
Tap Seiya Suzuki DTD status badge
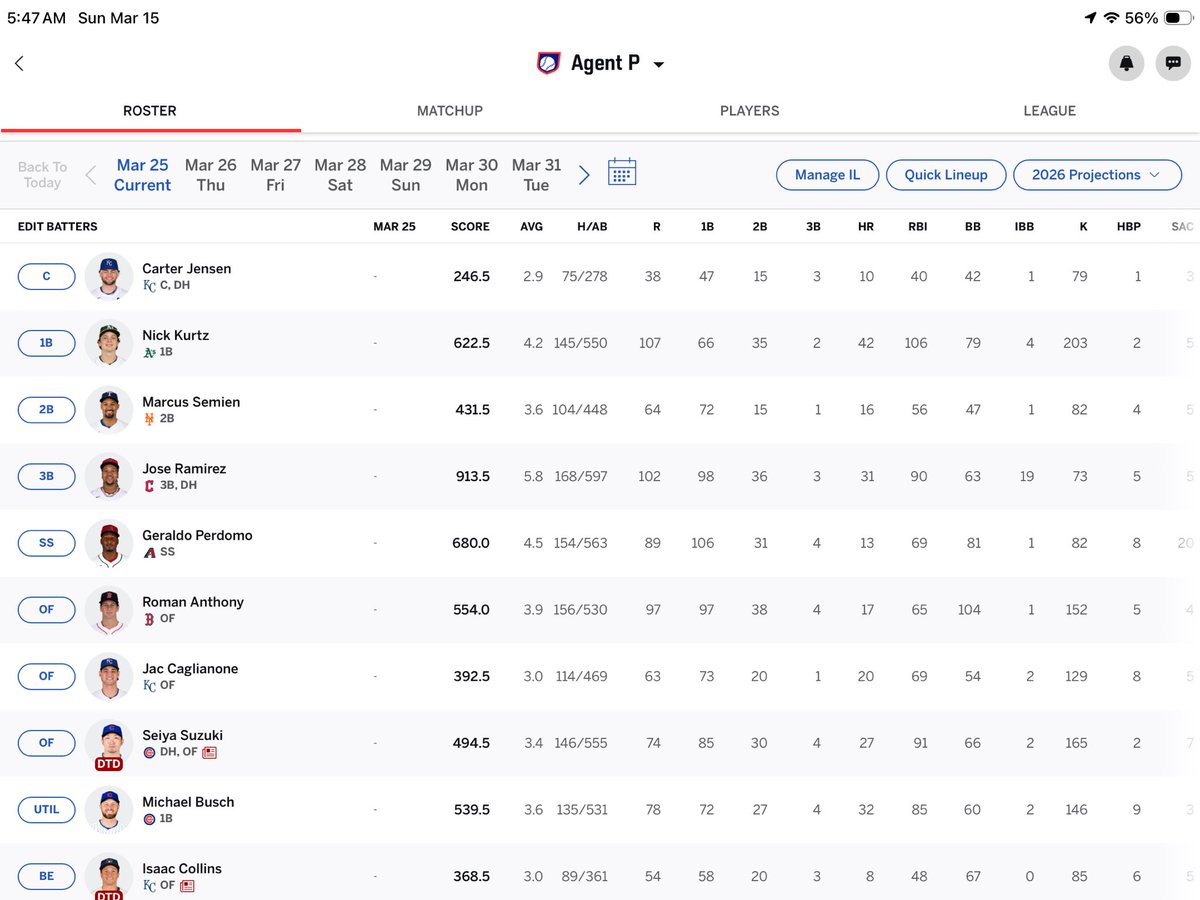[109, 764]
